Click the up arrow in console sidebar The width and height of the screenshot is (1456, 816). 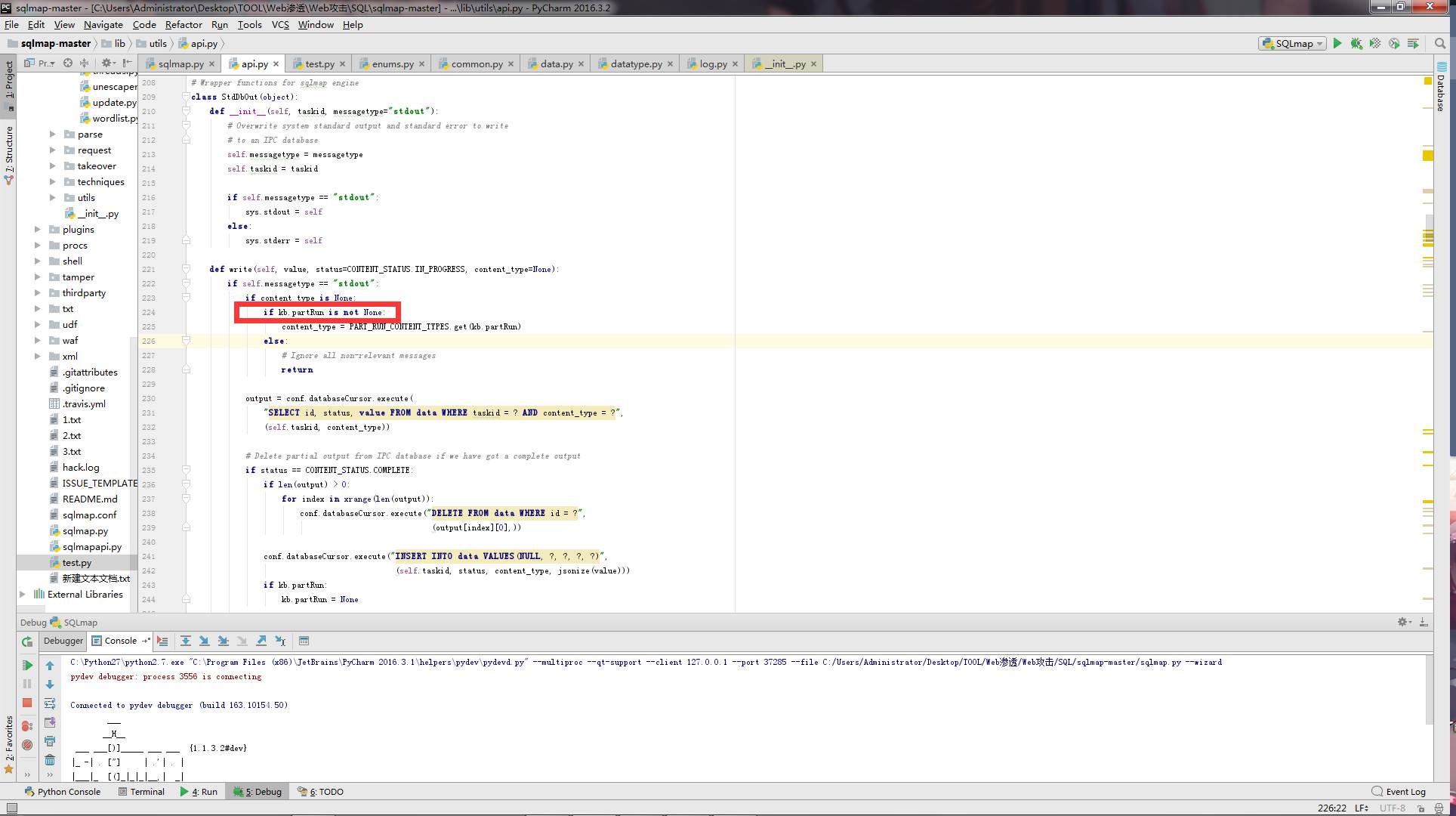click(50, 666)
